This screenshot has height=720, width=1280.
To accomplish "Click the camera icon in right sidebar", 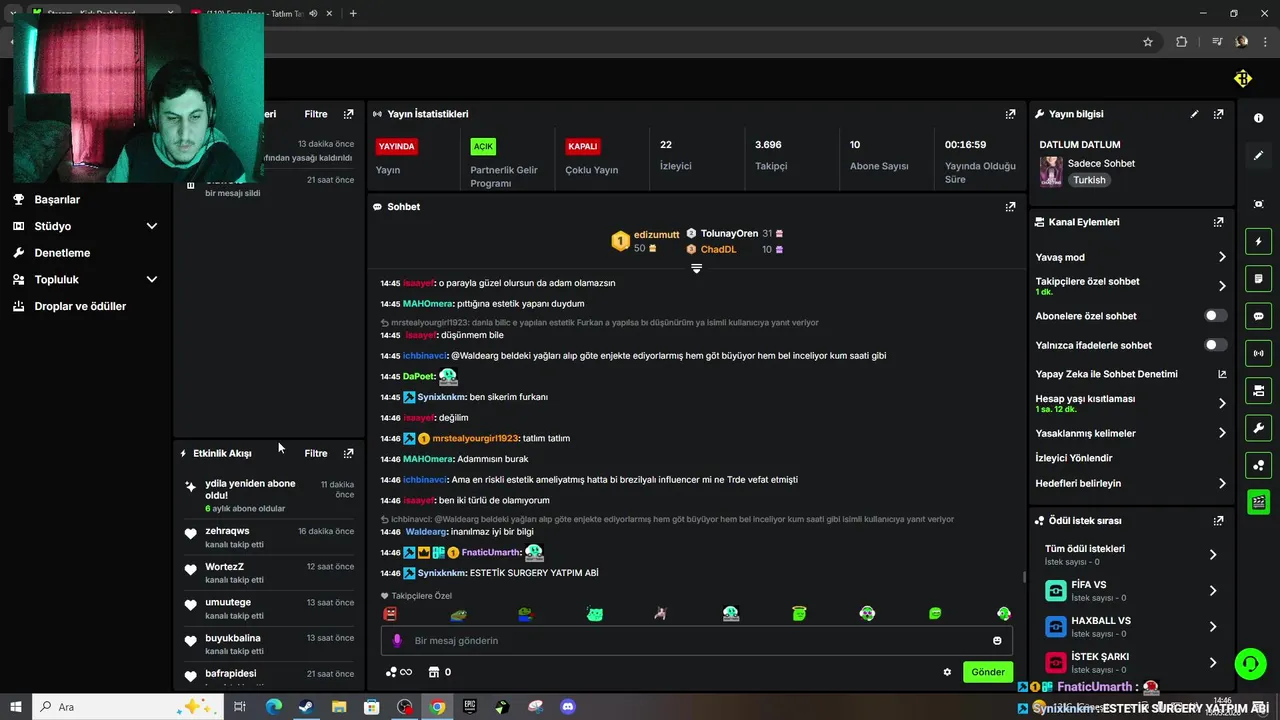I will tap(1258, 390).
